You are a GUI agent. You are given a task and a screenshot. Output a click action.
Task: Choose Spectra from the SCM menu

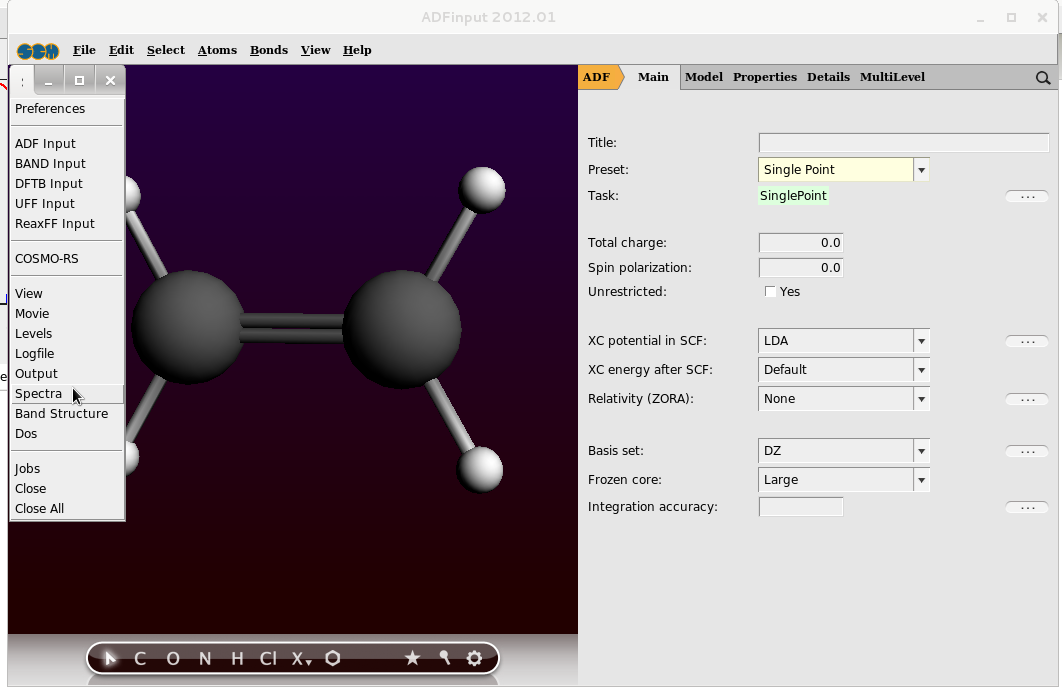click(39, 394)
